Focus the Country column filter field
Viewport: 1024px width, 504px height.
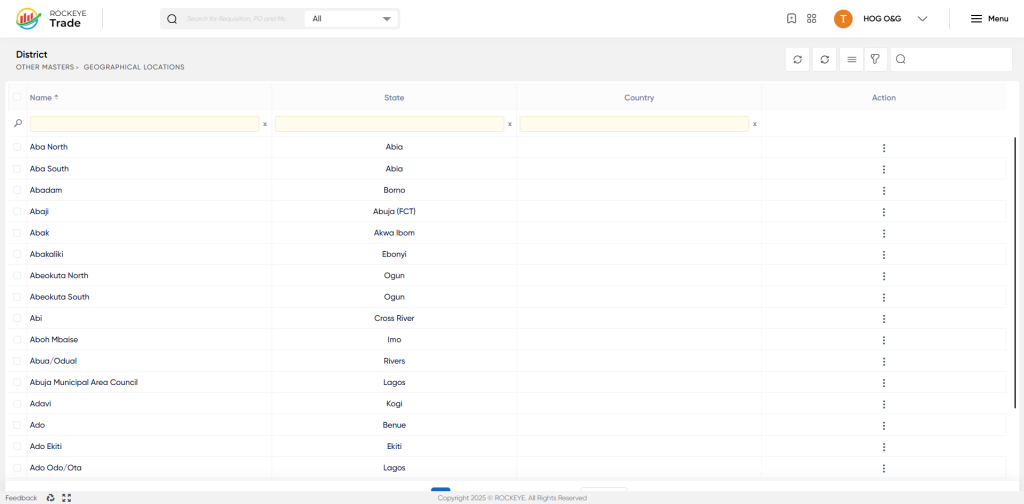pos(634,123)
